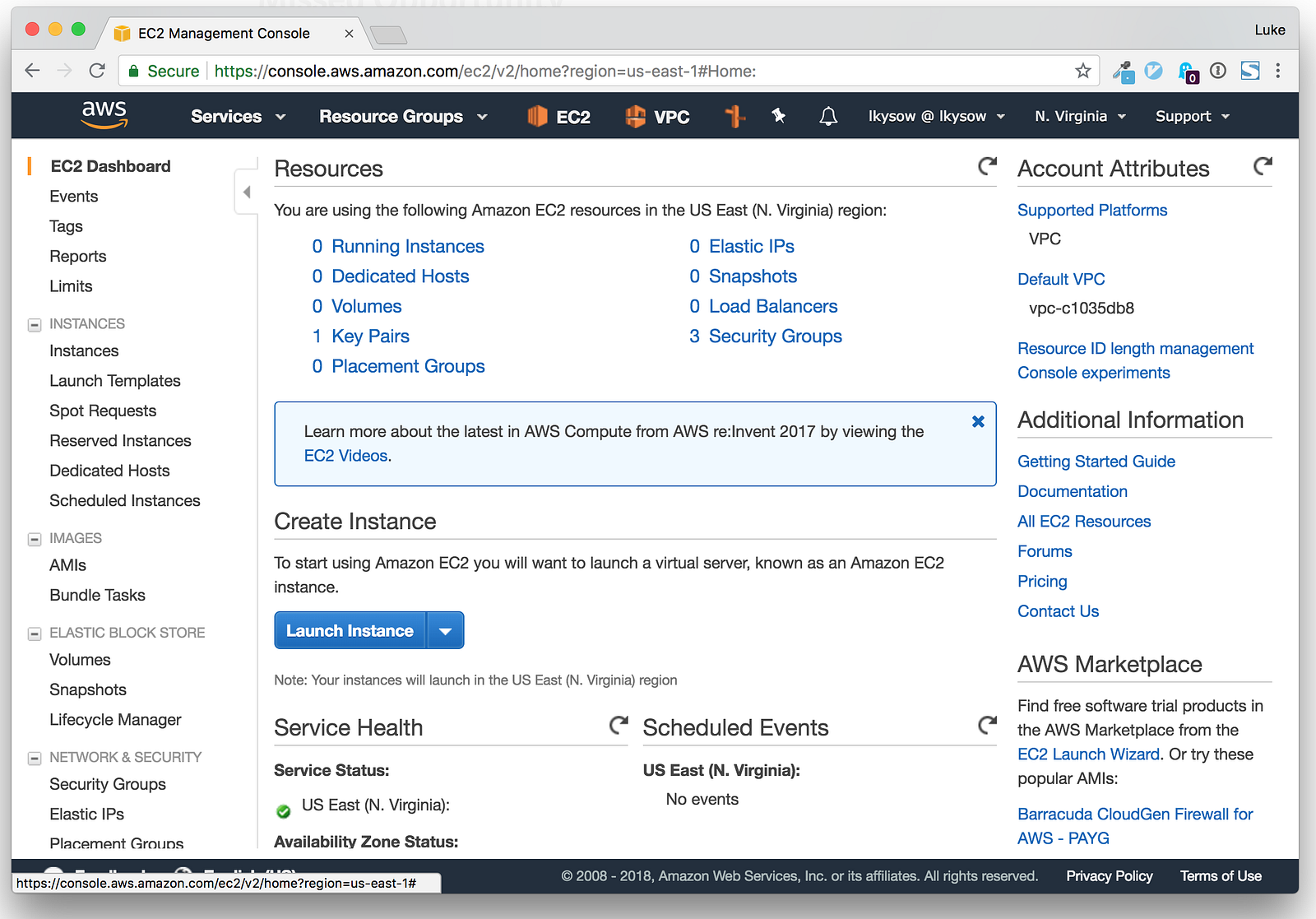The width and height of the screenshot is (1316, 919).
Task: Open the Running Instances link
Action: (407, 246)
